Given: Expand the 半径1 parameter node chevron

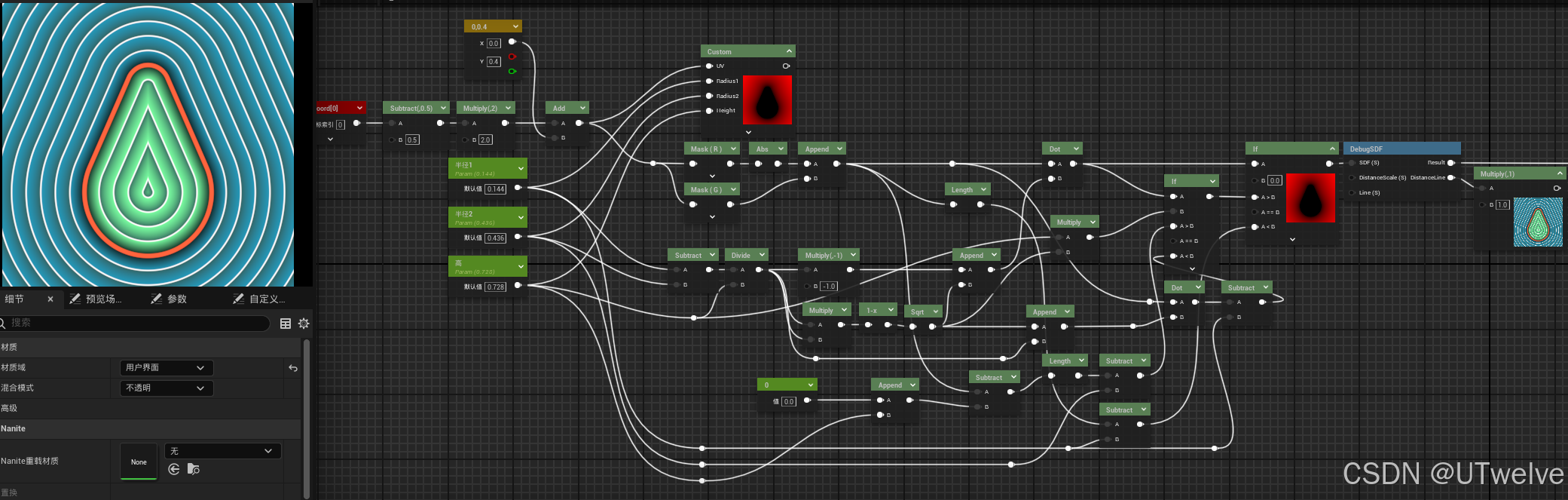Looking at the screenshot, I should point(521,168).
